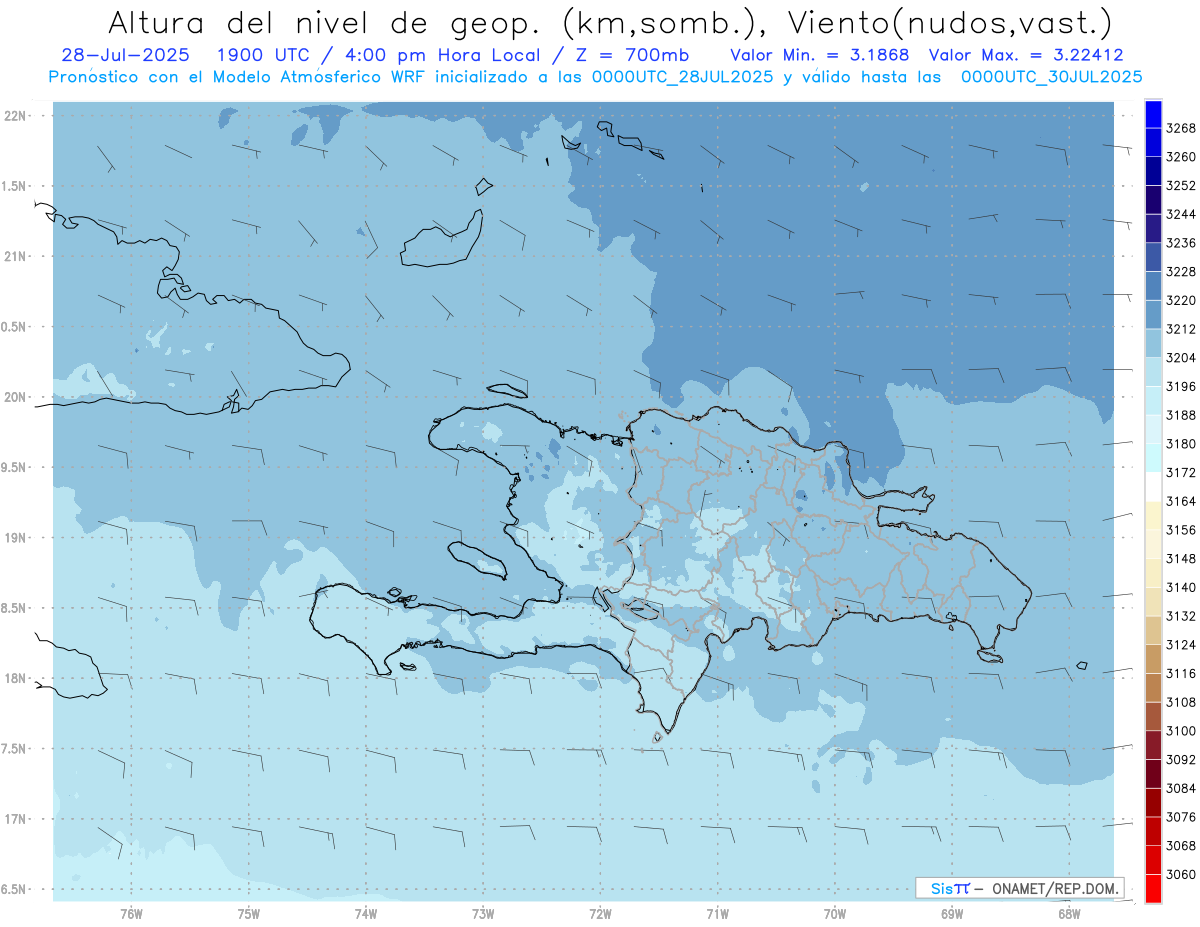Click colorbar value '3100'
This screenshot has height=927, width=1200.
click(1181, 731)
